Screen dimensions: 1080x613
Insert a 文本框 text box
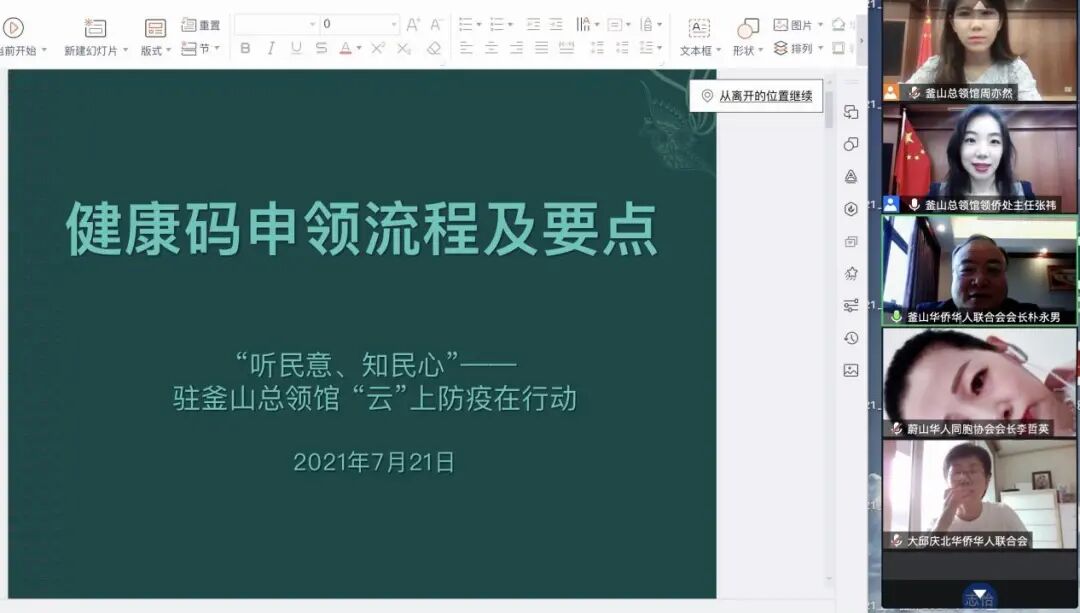click(x=699, y=38)
